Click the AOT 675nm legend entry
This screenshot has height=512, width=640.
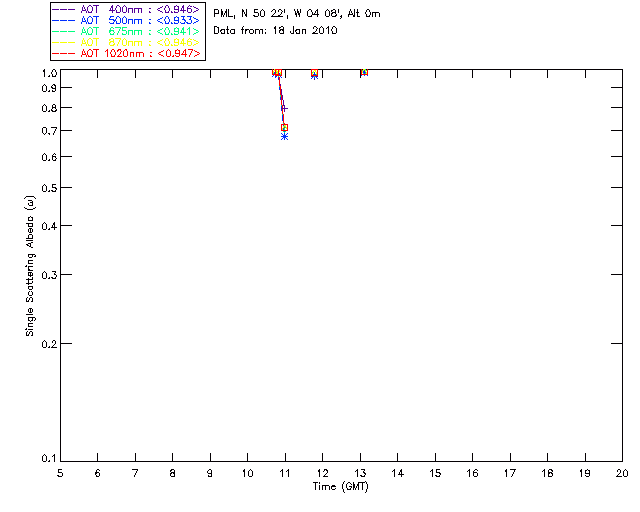point(126,31)
